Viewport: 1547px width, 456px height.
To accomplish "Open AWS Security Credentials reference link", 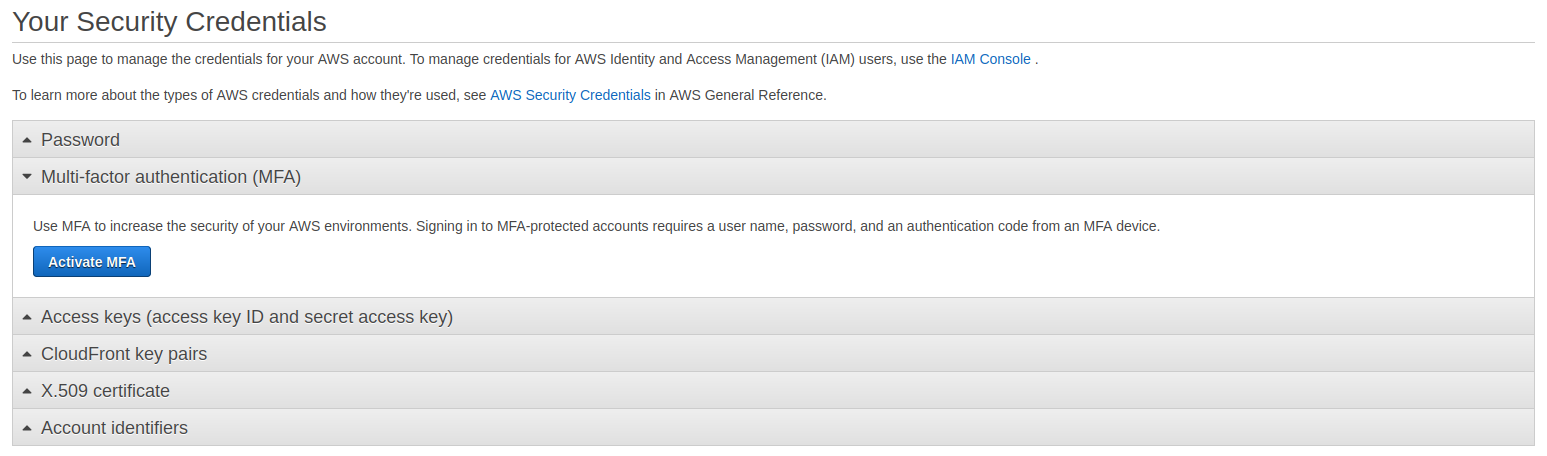I will pyautogui.click(x=570, y=96).
